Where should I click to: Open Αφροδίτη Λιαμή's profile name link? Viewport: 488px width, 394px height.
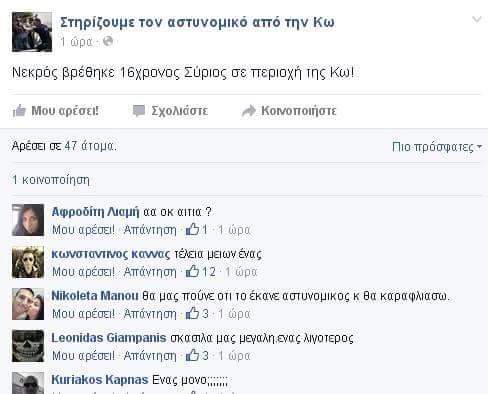pyautogui.click(x=95, y=212)
